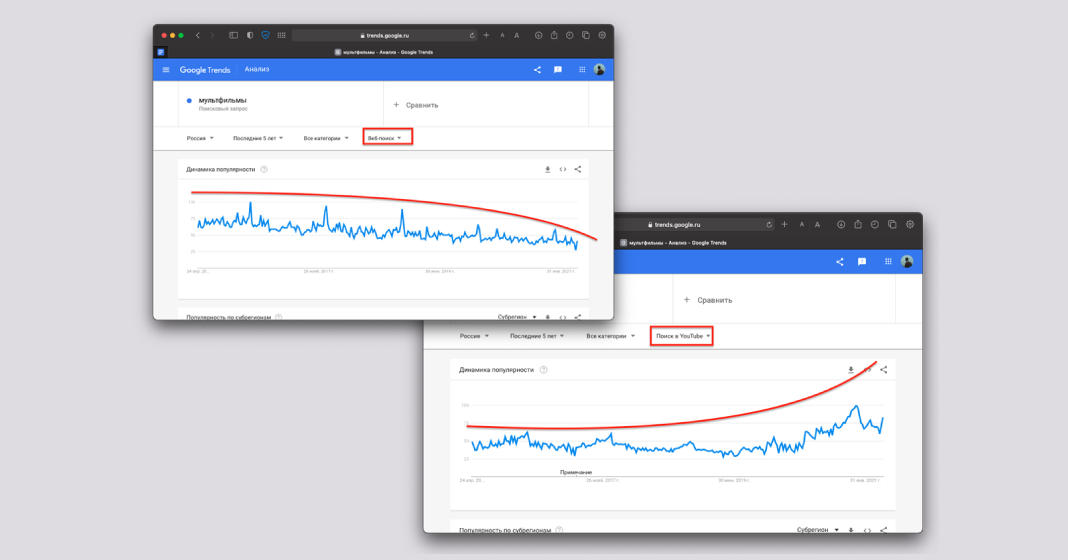Open Россия region dropdown in front window
1068x560 pixels.
click(200, 138)
